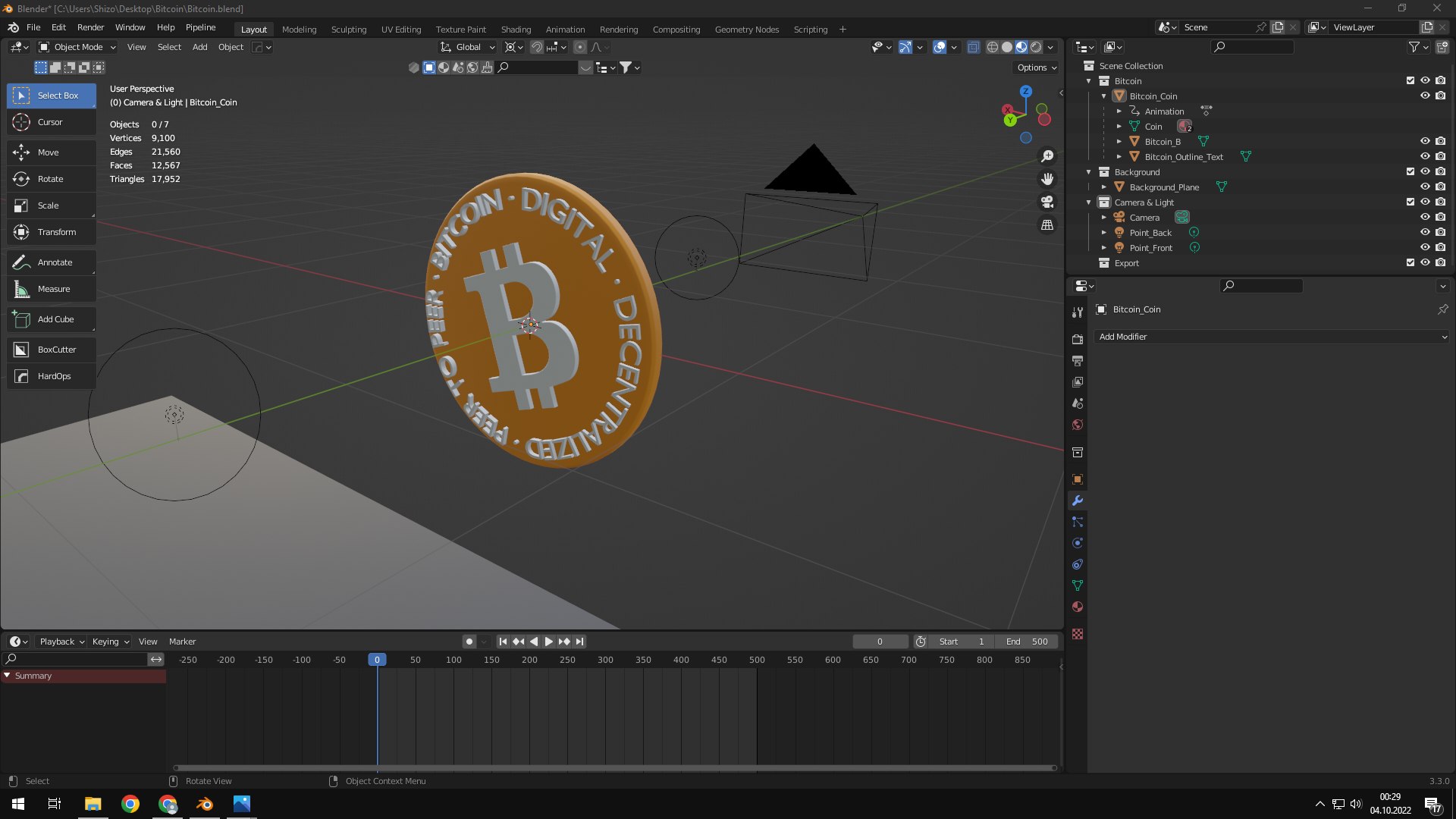Click the End frame value field

1027,642
